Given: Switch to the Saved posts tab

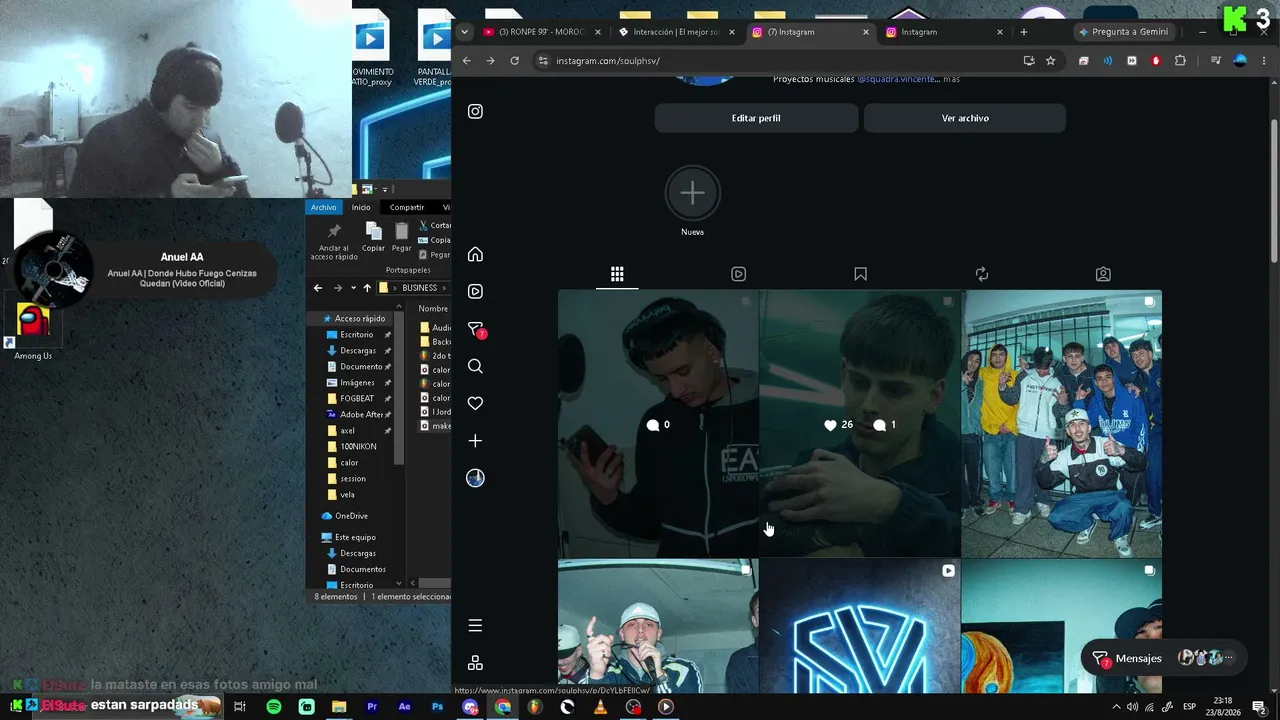Looking at the screenshot, I should pyautogui.click(x=860, y=274).
